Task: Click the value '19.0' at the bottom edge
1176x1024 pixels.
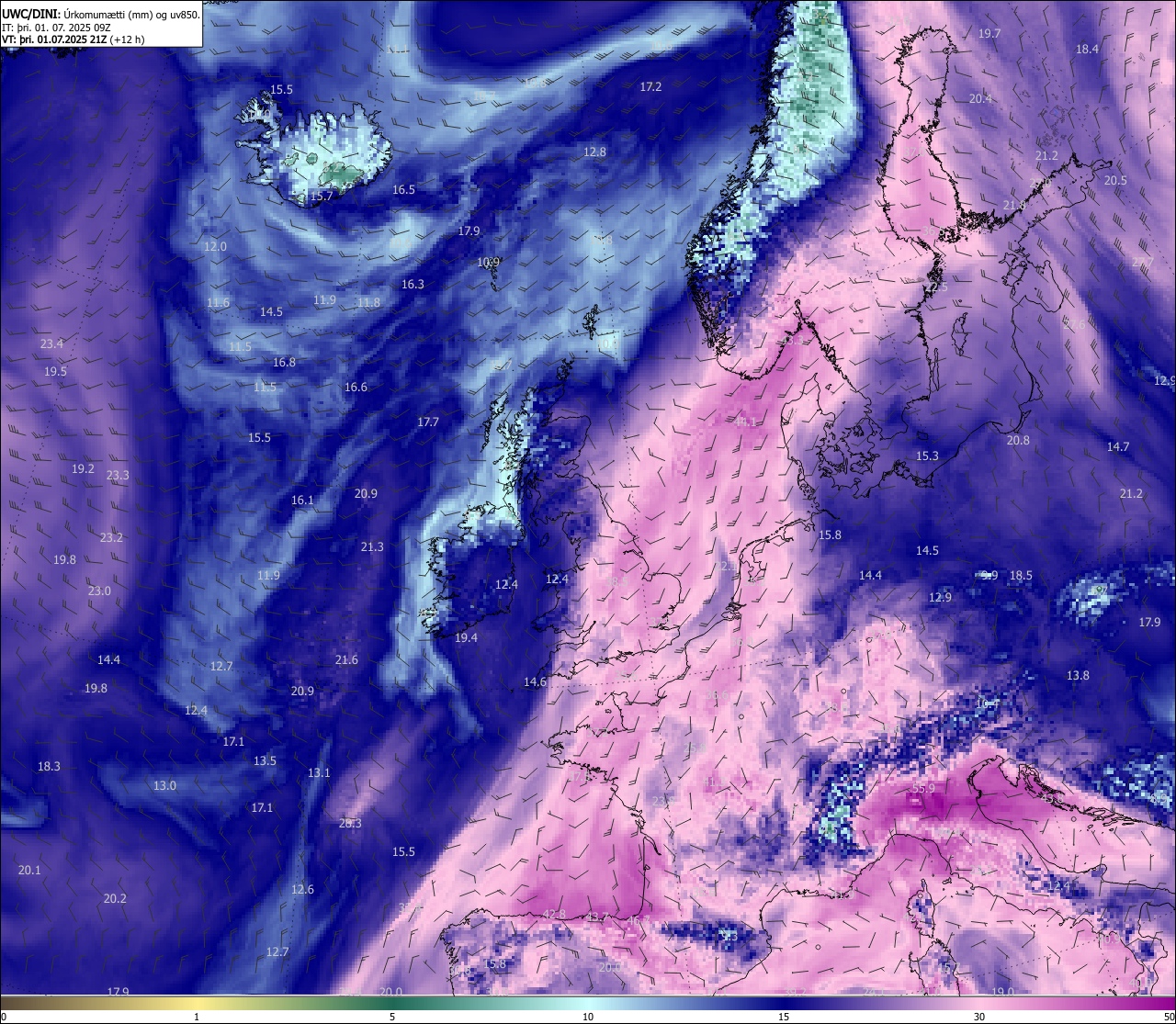Action: tap(1002, 992)
